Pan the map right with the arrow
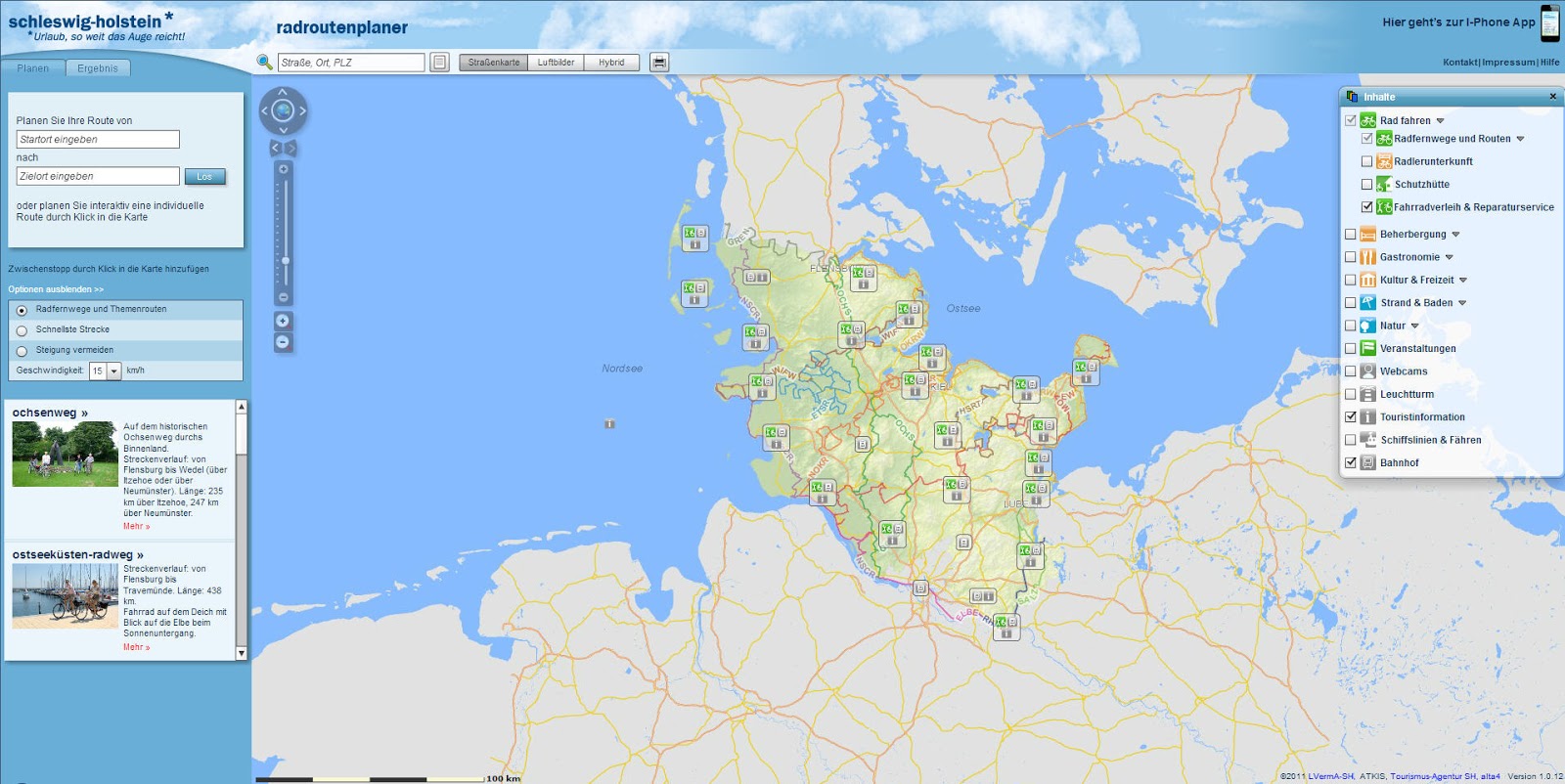The image size is (1565, 784). [x=302, y=110]
